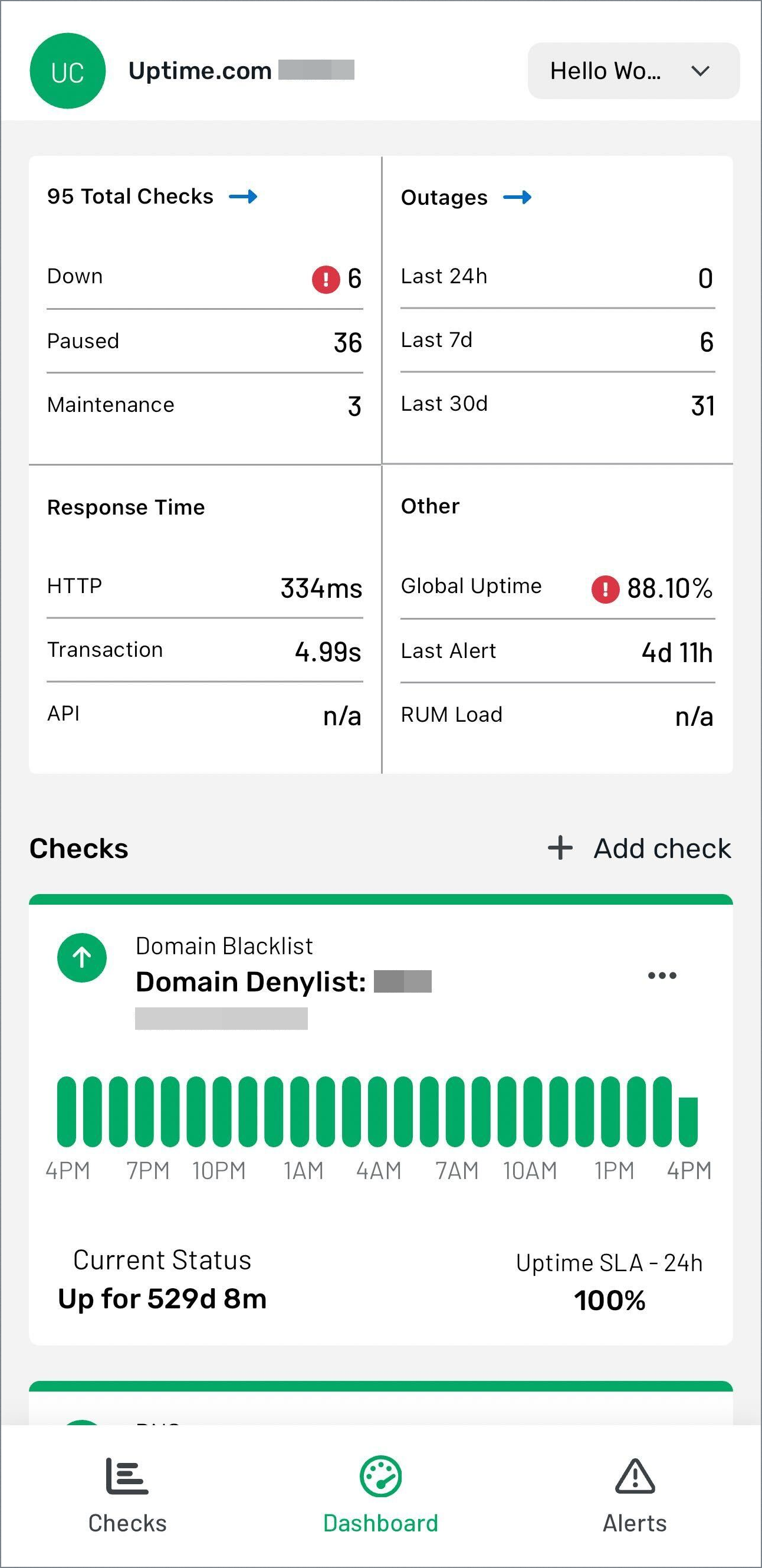This screenshot has width=762, height=1568.
Task: Click the first green bar at 4PM
Action: [67, 1111]
